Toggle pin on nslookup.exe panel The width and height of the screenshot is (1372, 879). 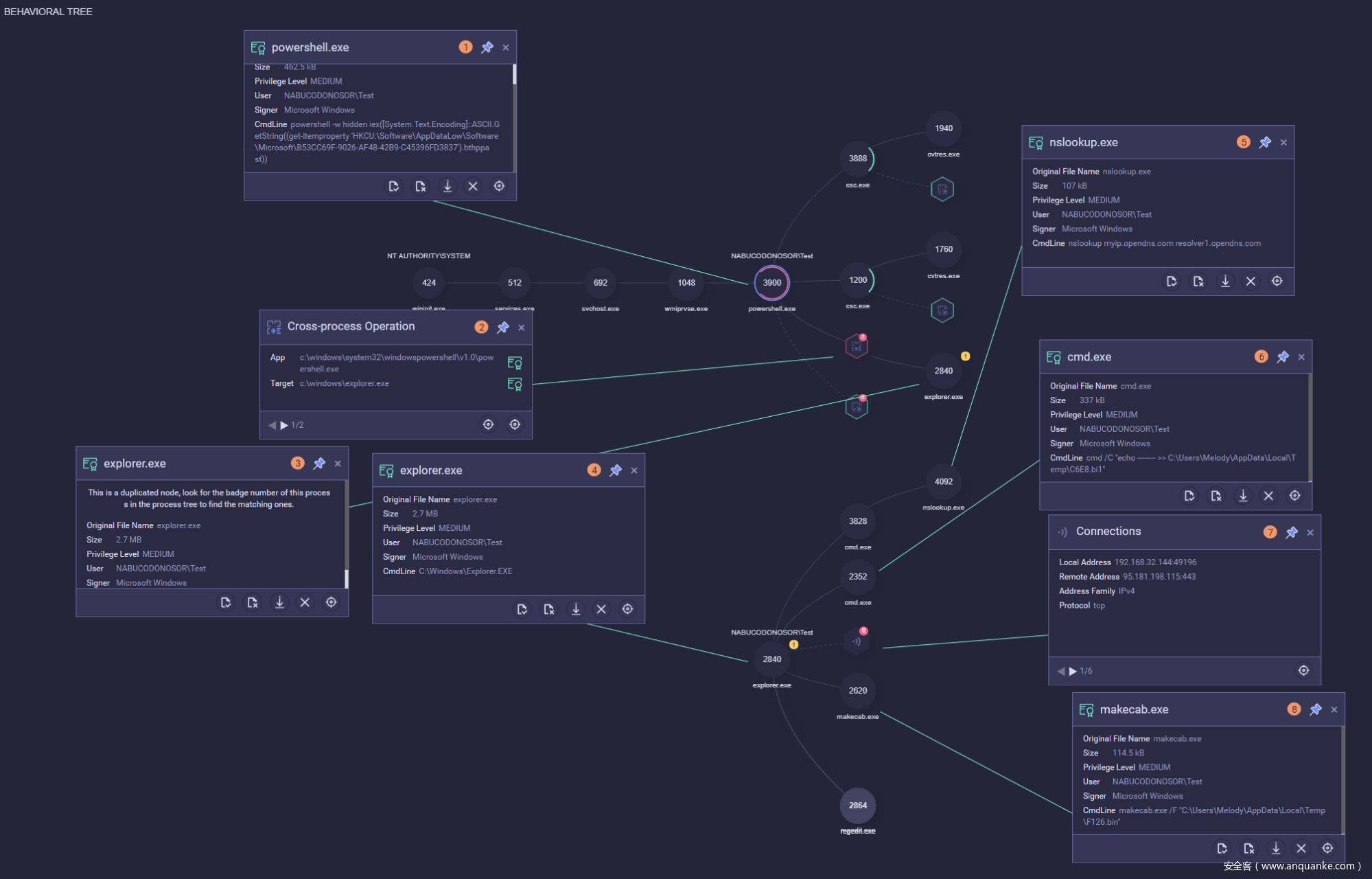[1265, 142]
